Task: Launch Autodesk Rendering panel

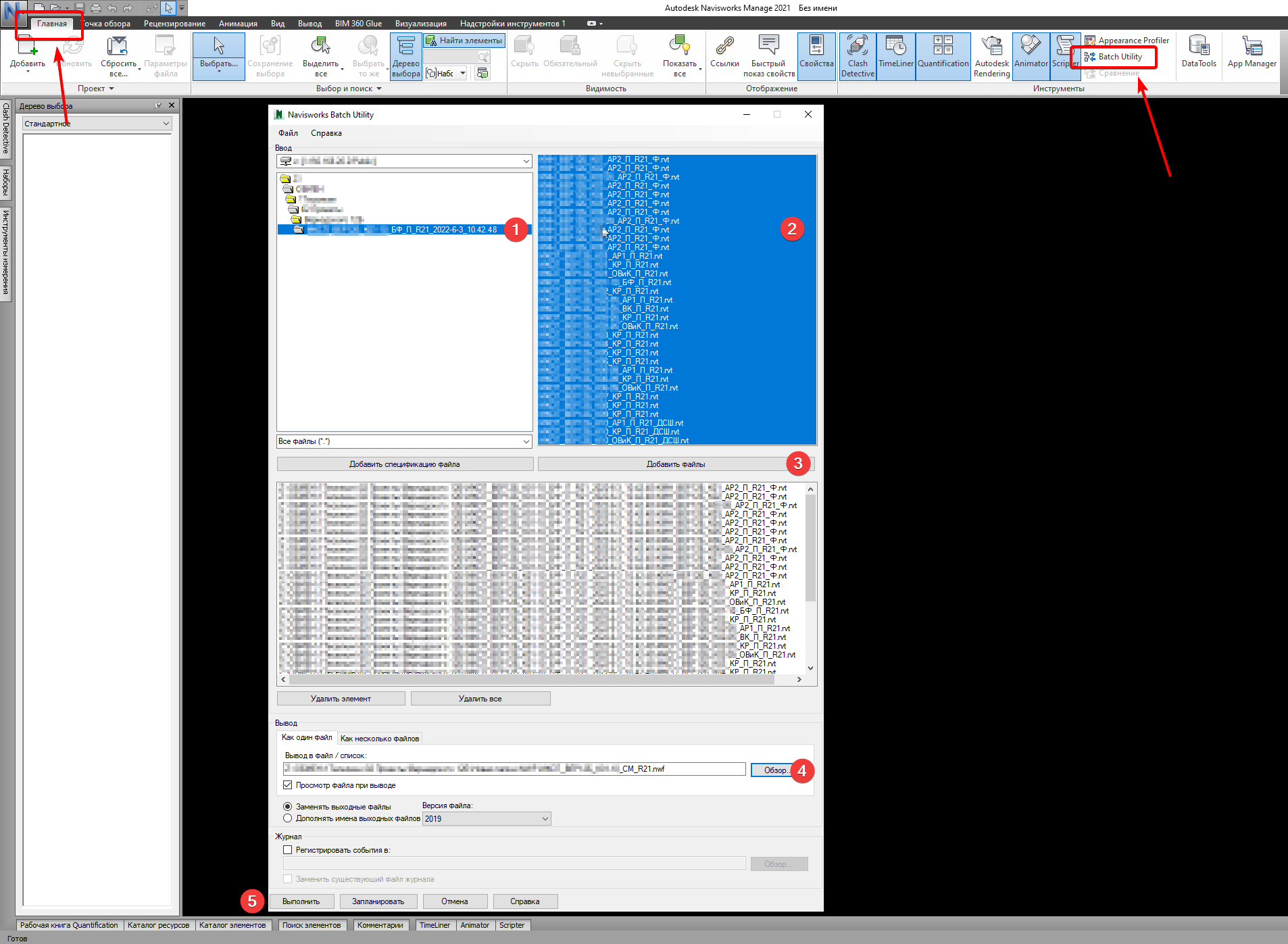Action: pyautogui.click(x=991, y=57)
